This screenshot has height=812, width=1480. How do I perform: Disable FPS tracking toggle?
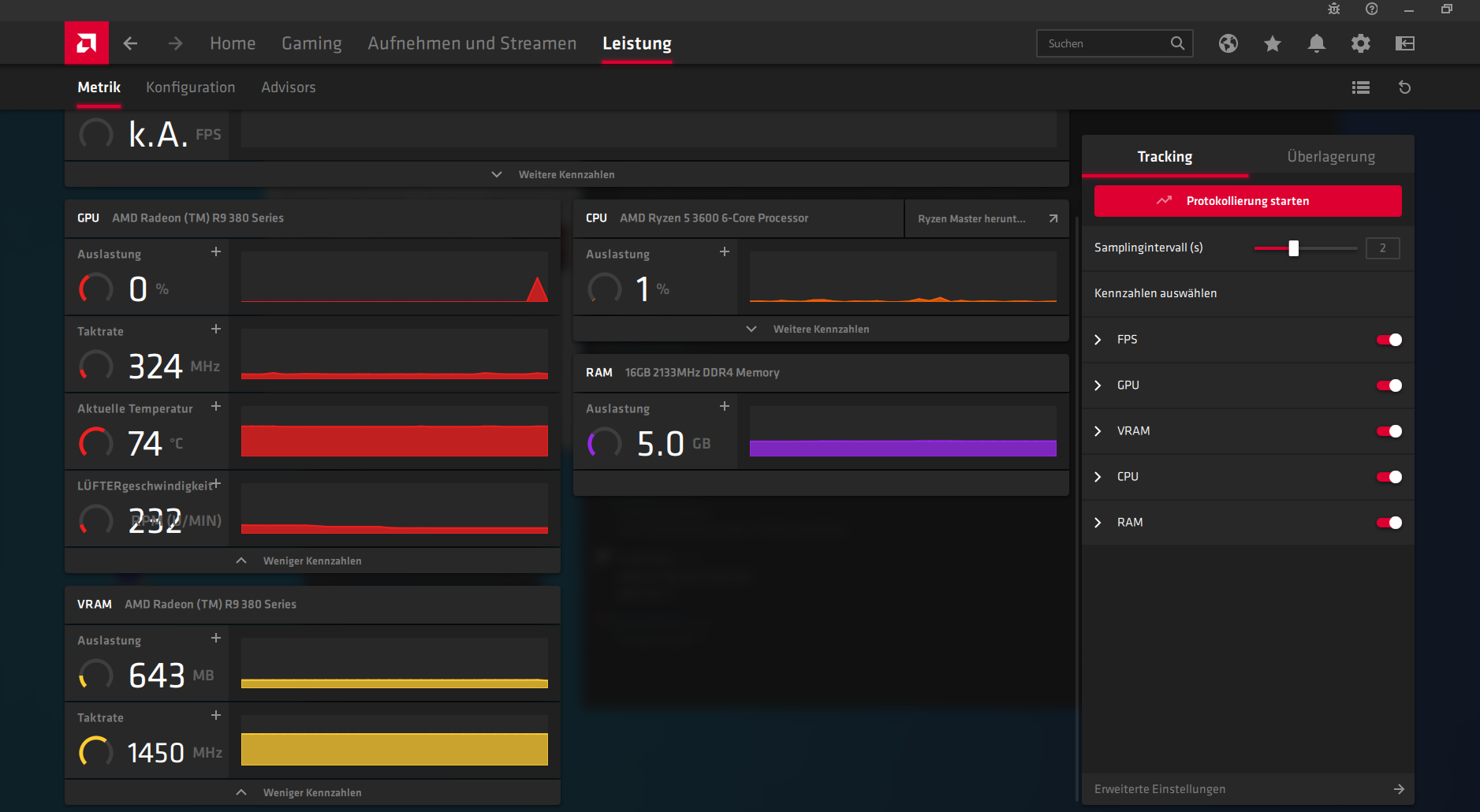(x=1389, y=340)
